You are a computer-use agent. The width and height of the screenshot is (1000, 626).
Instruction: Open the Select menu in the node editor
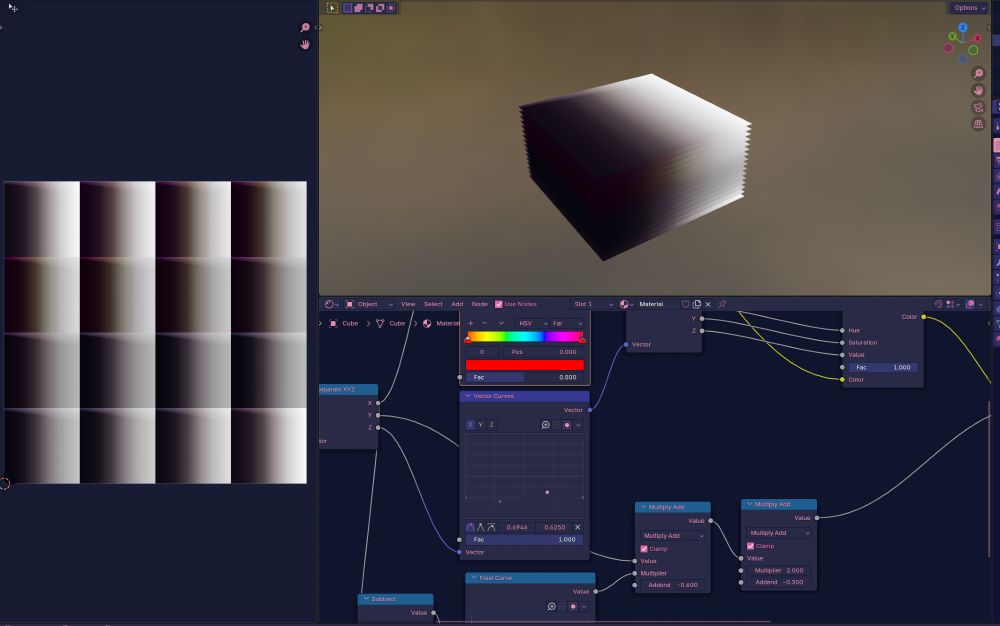pyautogui.click(x=433, y=304)
